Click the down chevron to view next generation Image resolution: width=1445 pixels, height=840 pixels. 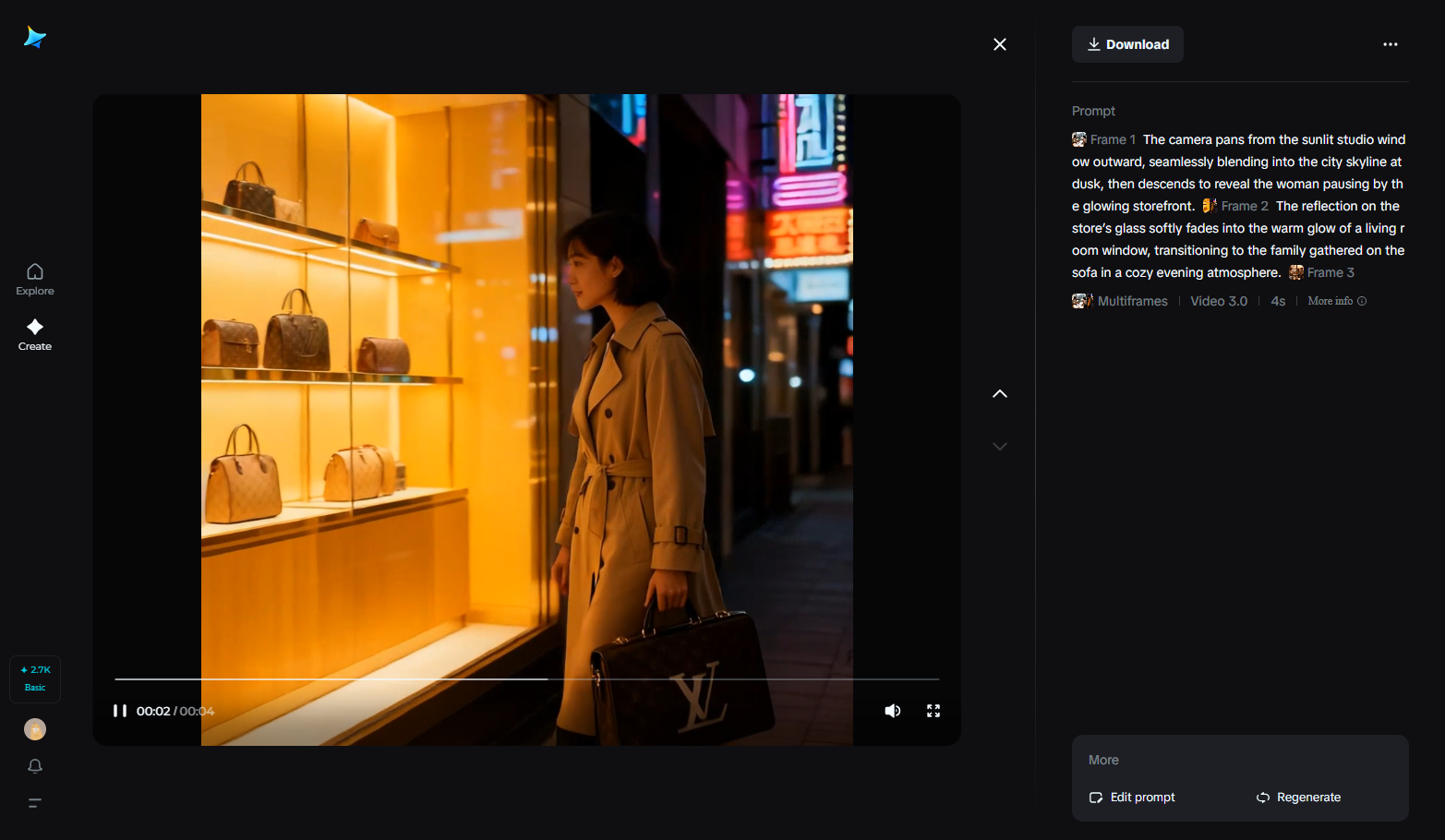1000,446
